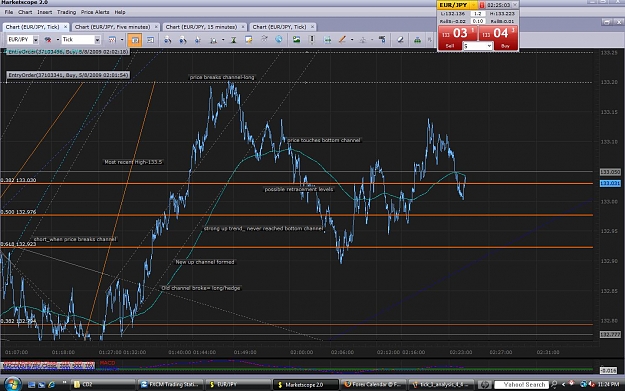Expand the toolbar overflow chevron

[429, 40]
